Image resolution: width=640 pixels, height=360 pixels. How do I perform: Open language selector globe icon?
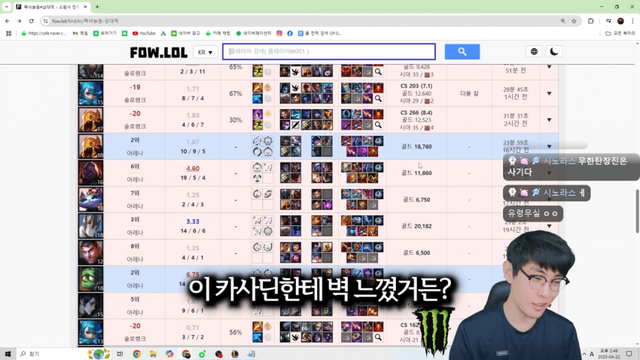(534, 51)
